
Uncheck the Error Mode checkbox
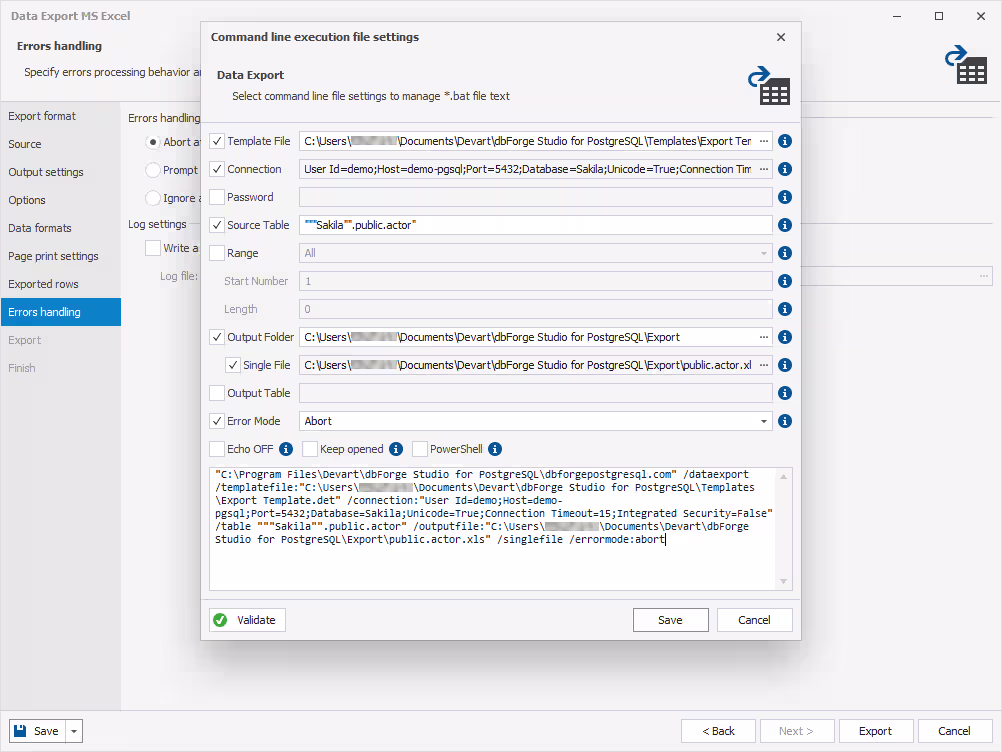pyautogui.click(x=217, y=421)
